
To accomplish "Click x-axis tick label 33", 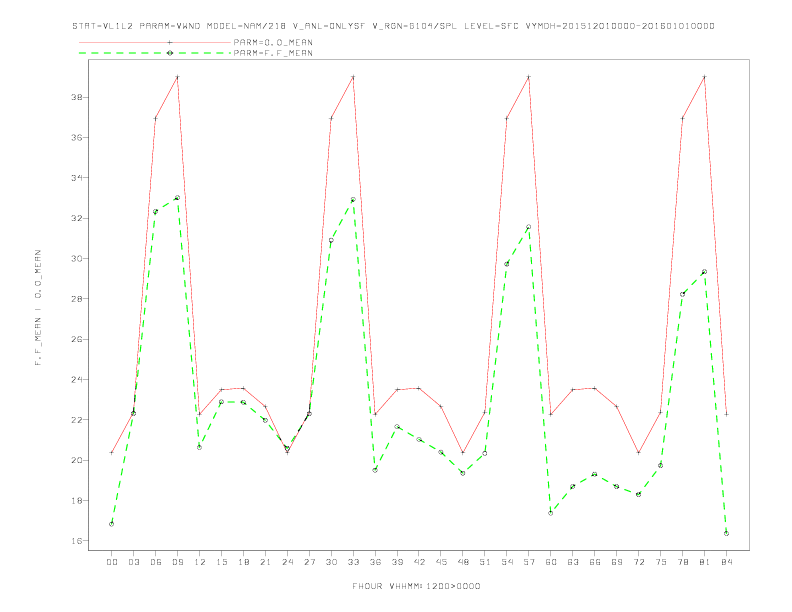I will (x=353, y=562).
